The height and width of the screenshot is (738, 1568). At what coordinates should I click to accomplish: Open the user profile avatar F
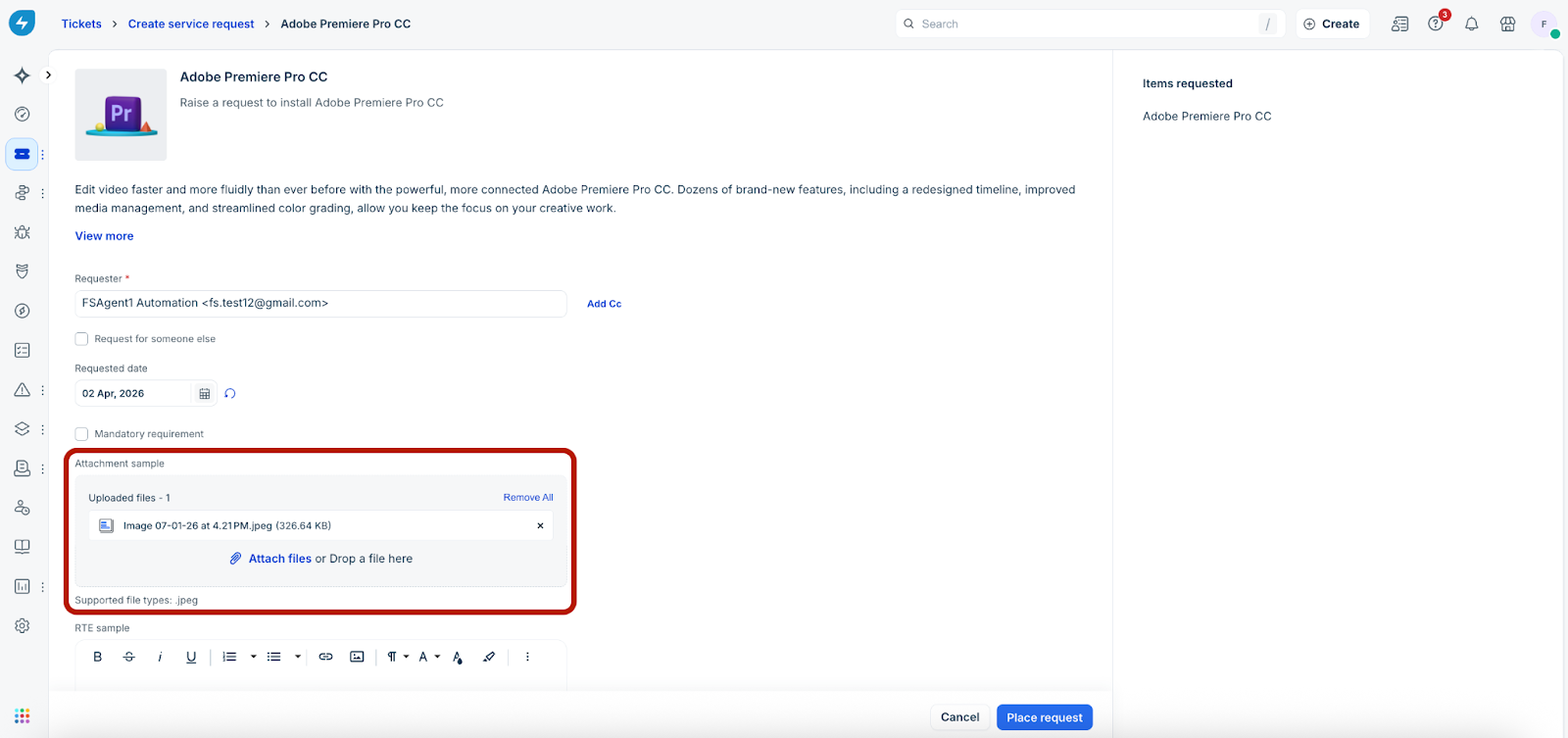click(x=1543, y=24)
